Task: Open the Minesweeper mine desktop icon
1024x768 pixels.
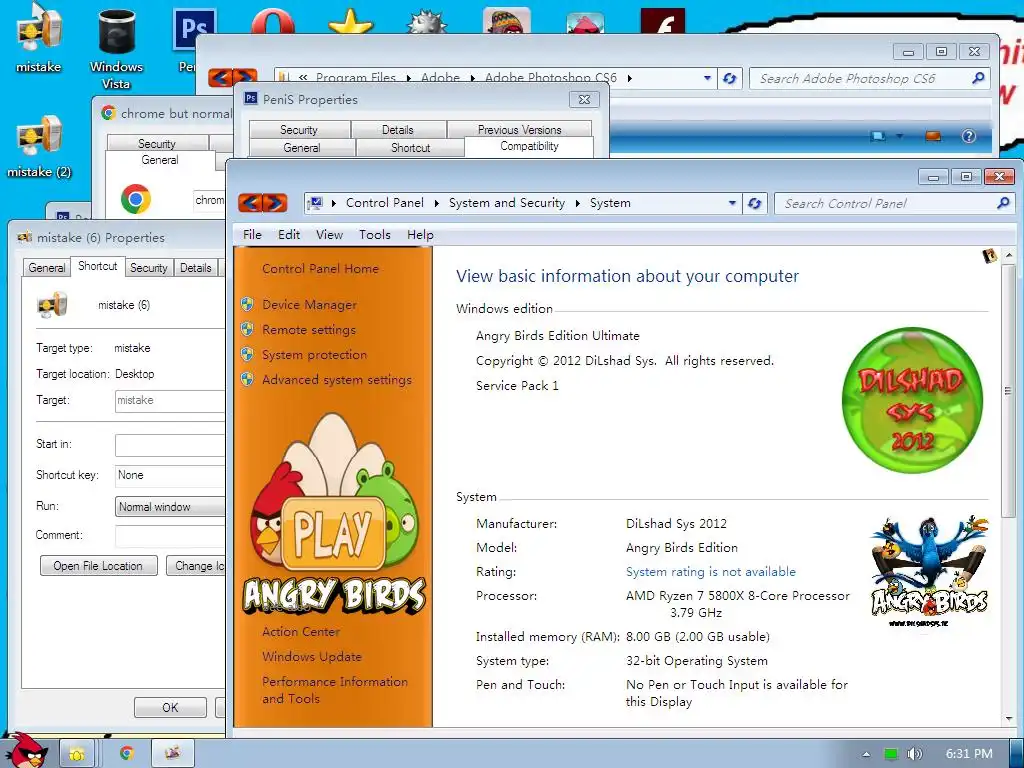Action: coord(426,22)
